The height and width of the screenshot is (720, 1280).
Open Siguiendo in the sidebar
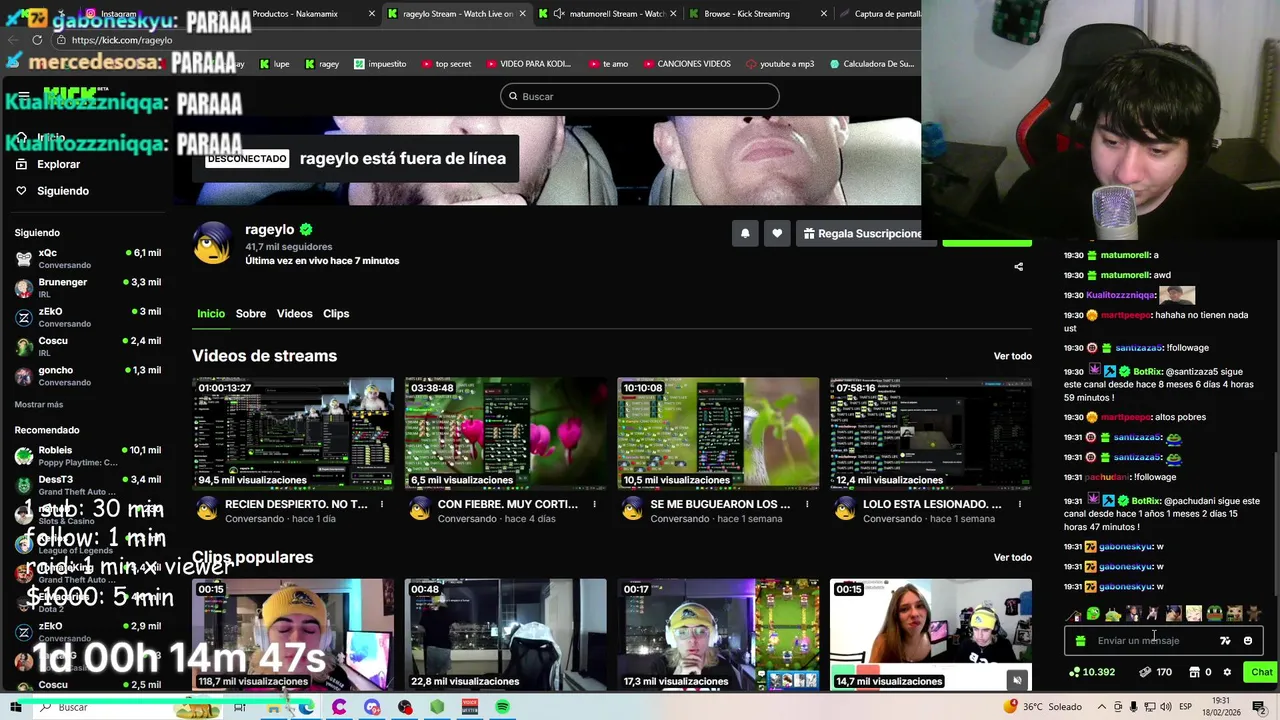63,191
